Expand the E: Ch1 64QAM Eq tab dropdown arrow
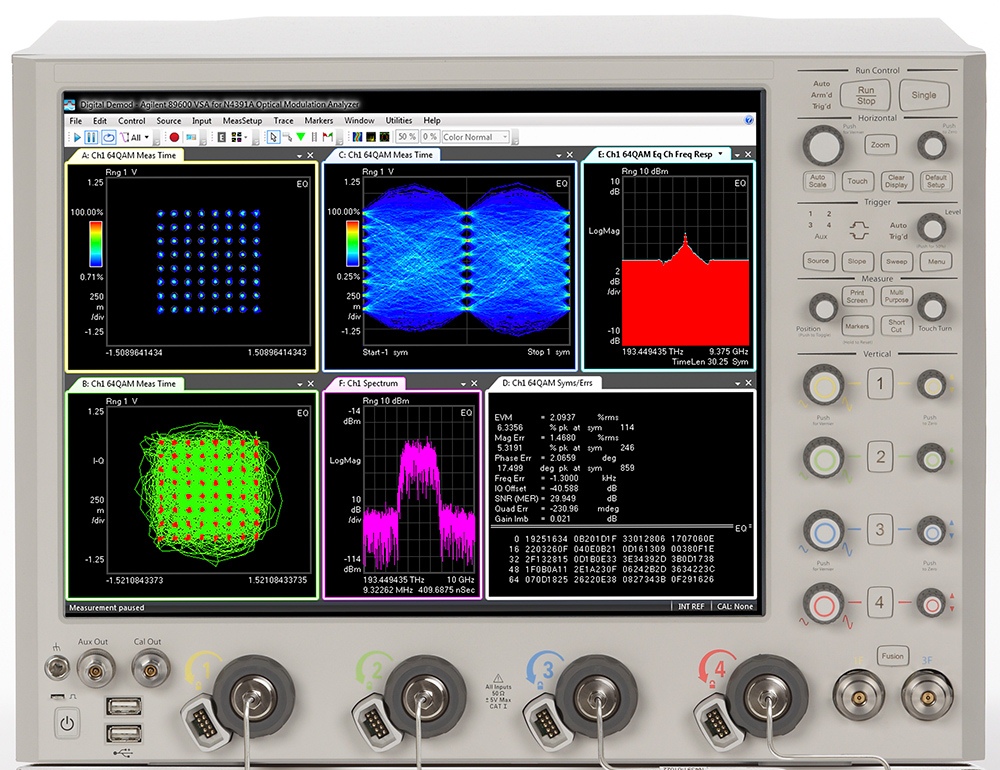Image resolution: width=1000 pixels, height=770 pixels. [x=720, y=155]
